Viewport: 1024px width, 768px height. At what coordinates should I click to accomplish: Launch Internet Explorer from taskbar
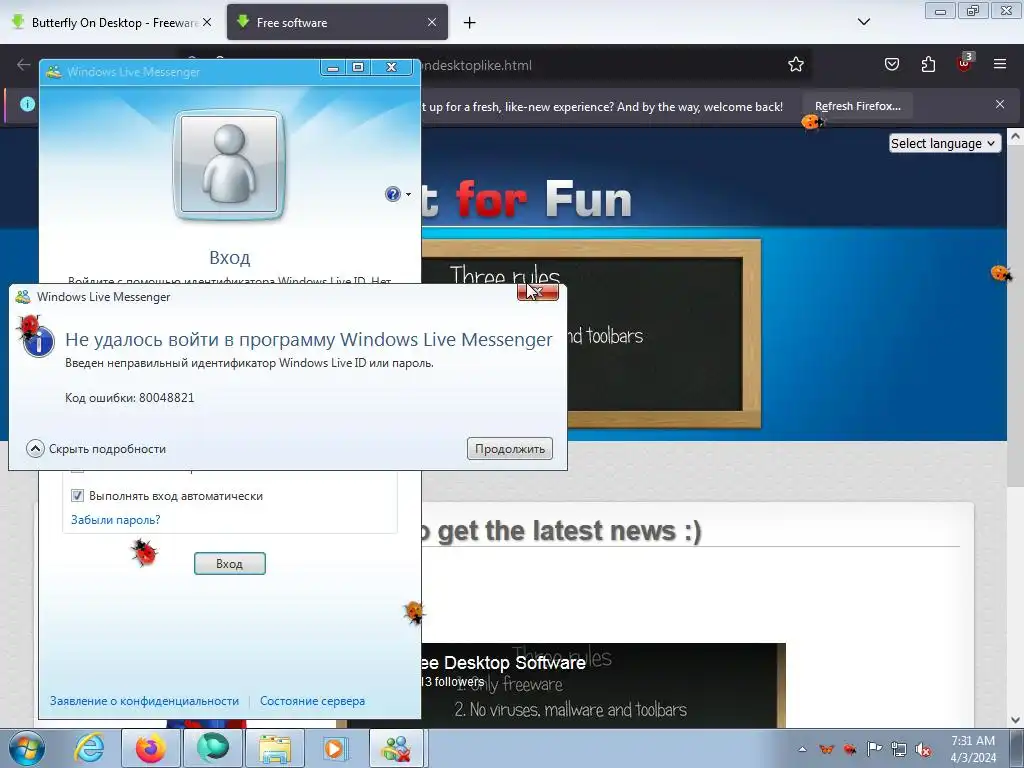[x=89, y=748]
